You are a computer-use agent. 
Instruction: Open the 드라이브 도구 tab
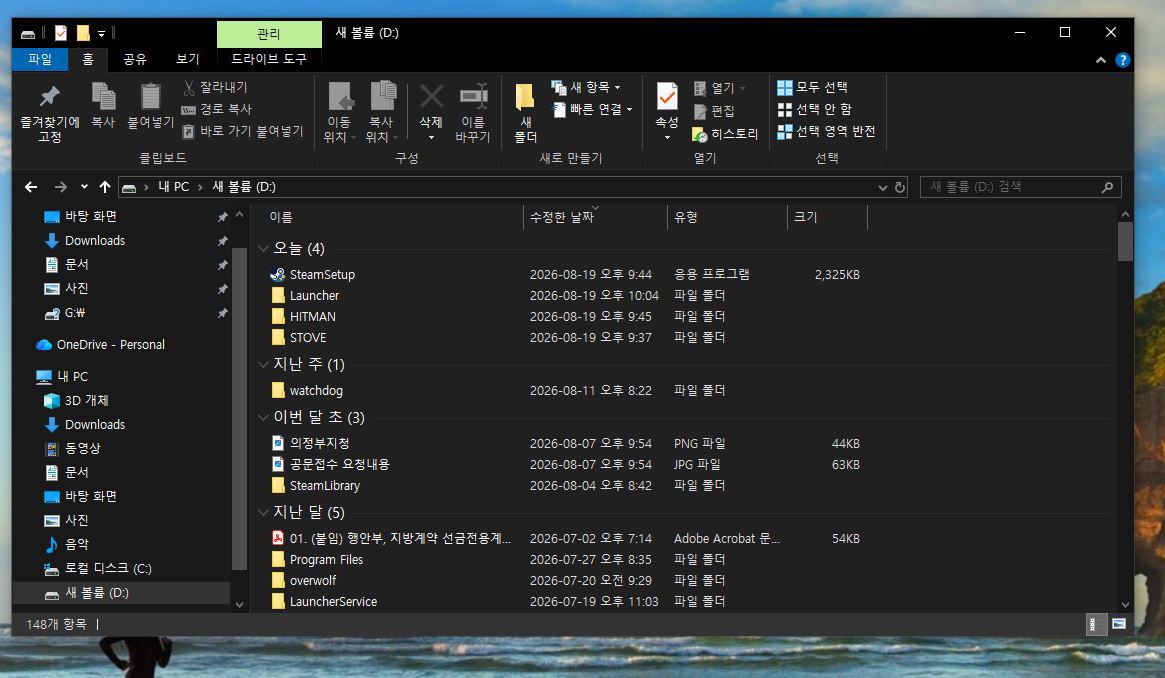tap(269, 59)
